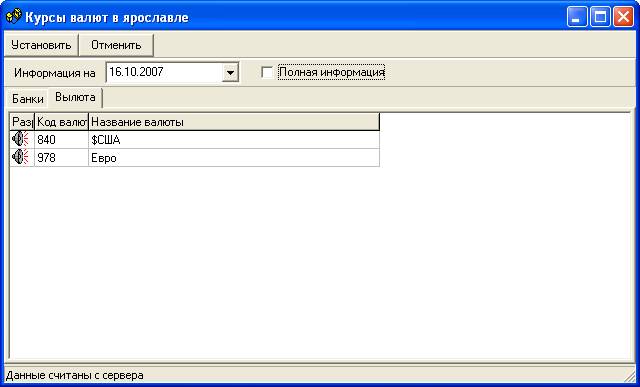Click the speaker icon in the 978 row

(x=20, y=157)
